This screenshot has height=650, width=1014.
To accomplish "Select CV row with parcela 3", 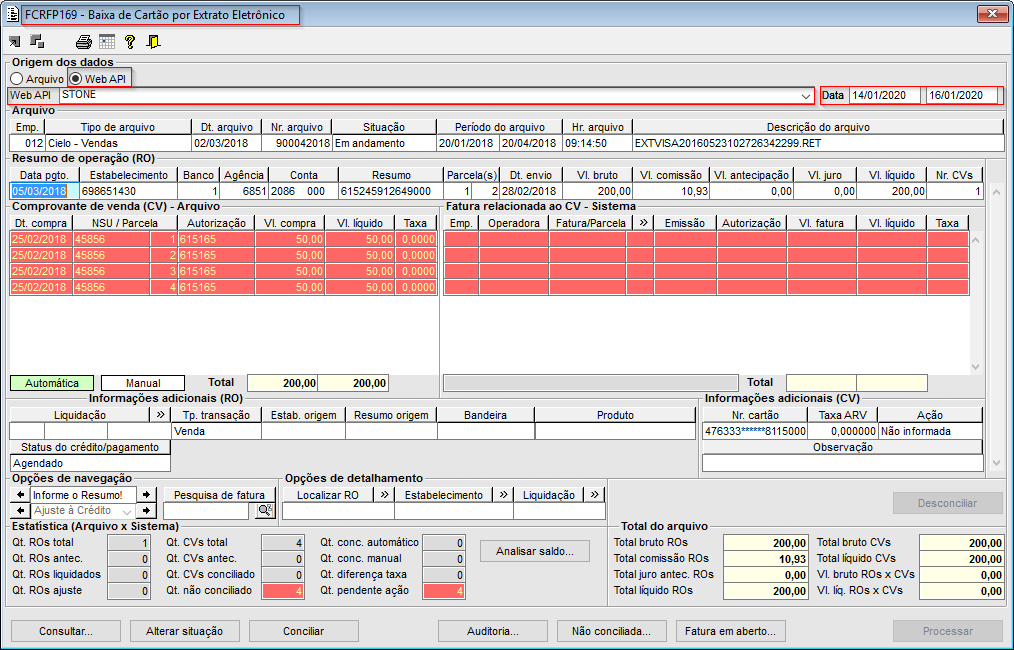I will (224, 271).
